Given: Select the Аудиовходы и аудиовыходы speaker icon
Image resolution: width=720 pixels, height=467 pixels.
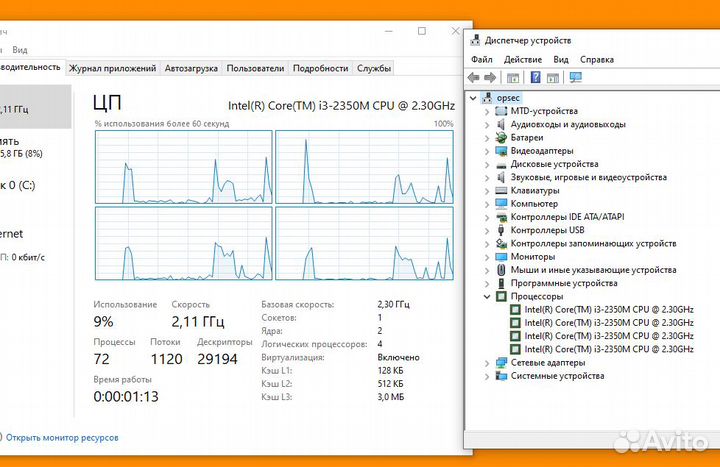Looking at the screenshot, I should coord(501,124).
